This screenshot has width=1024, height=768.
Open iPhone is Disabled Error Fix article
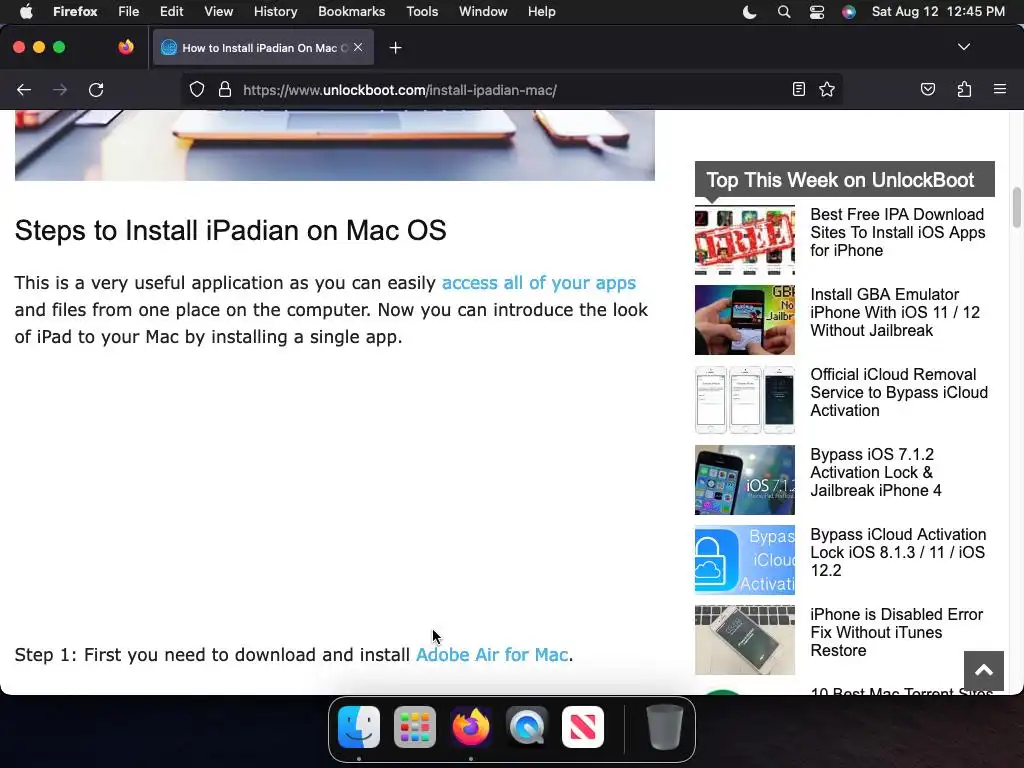896,632
